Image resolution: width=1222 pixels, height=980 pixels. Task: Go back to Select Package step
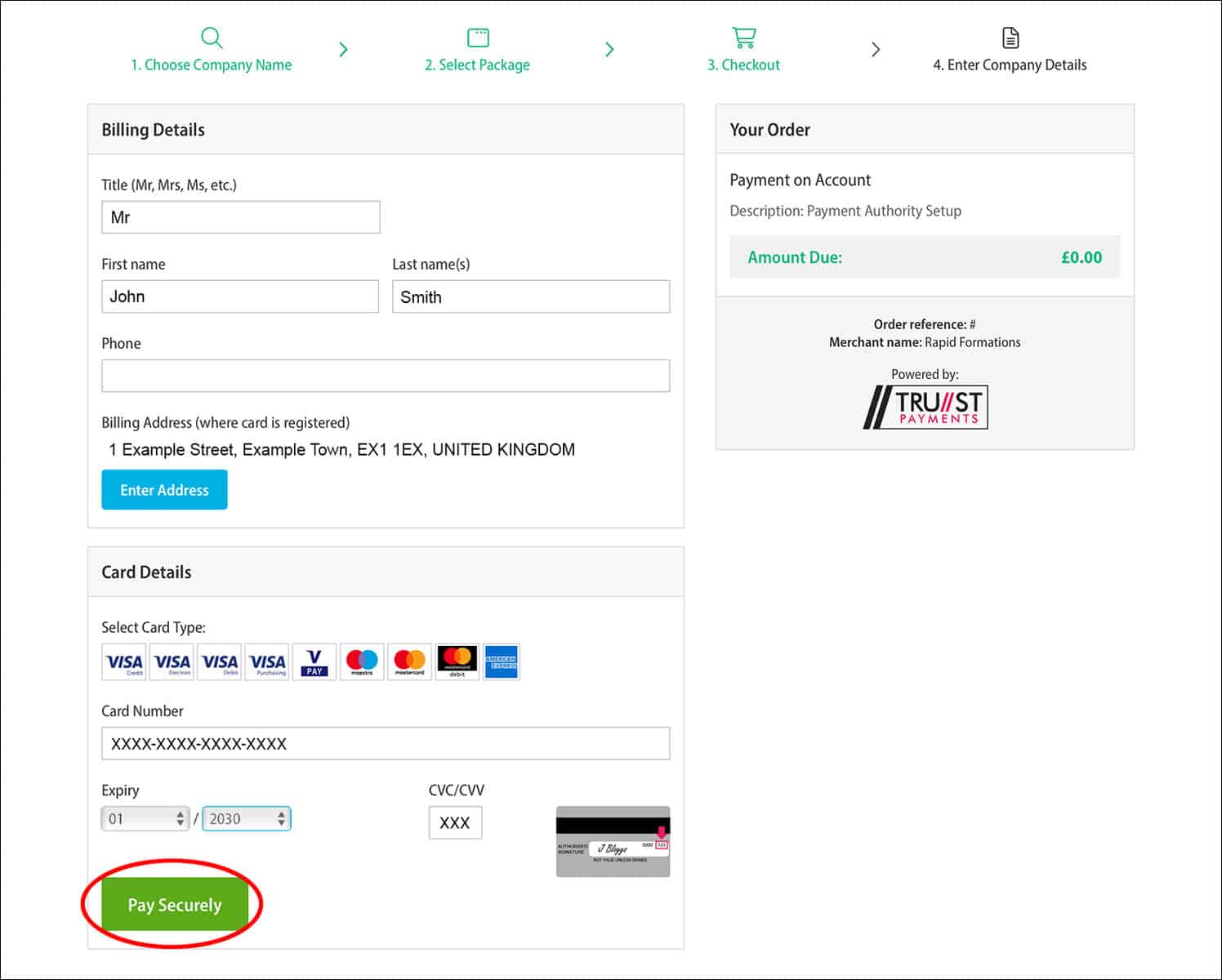(477, 51)
